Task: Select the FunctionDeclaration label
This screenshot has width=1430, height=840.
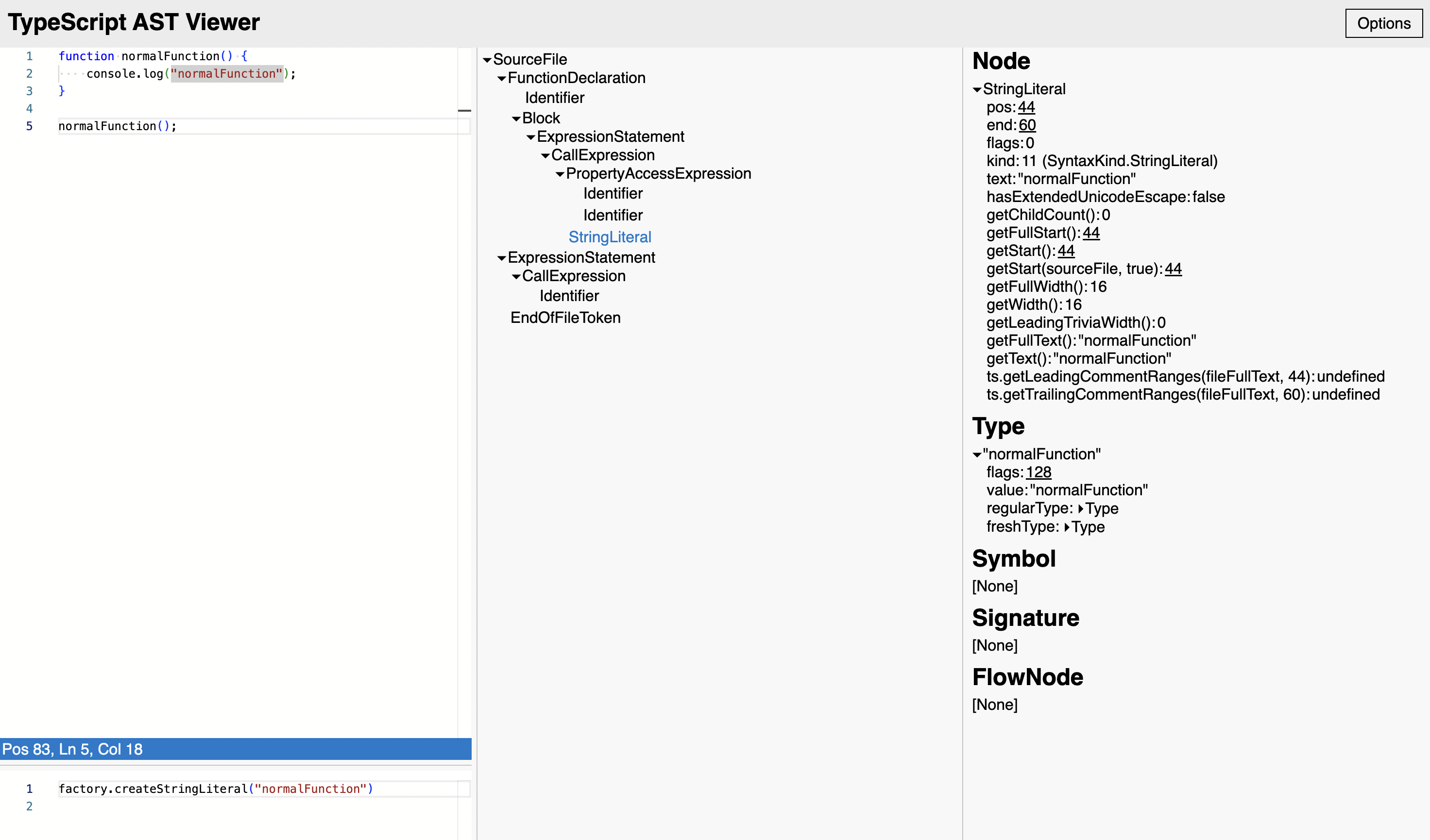Action: (577, 78)
